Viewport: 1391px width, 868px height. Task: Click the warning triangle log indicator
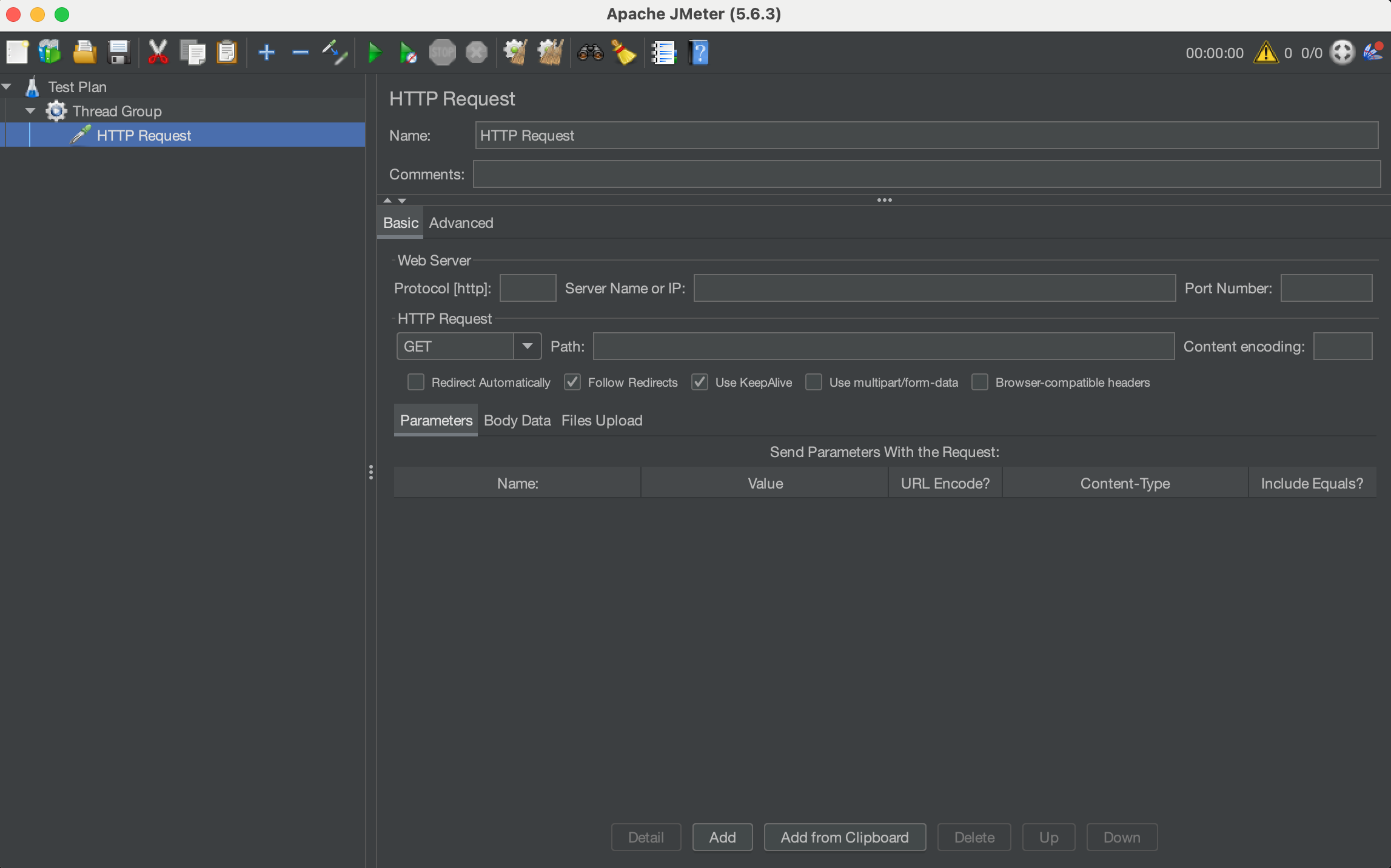[x=1266, y=53]
